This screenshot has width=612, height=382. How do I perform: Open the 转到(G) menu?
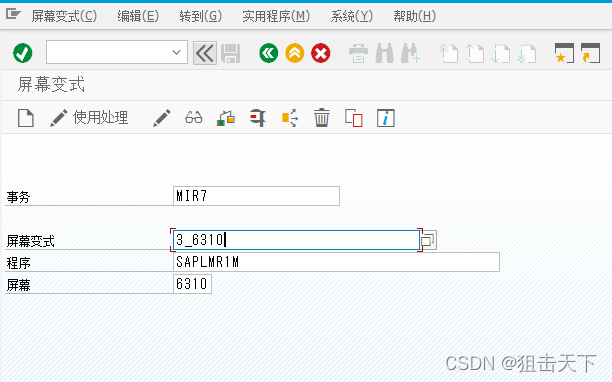pos(201,16)
